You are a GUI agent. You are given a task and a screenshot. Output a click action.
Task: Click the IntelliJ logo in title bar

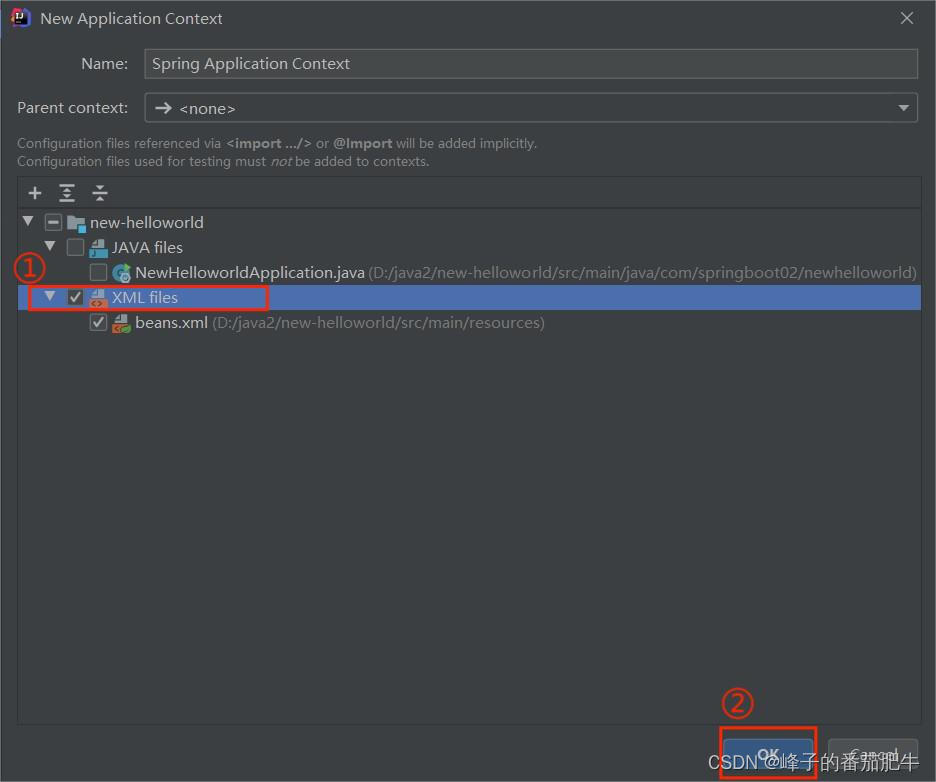(20, 18)
